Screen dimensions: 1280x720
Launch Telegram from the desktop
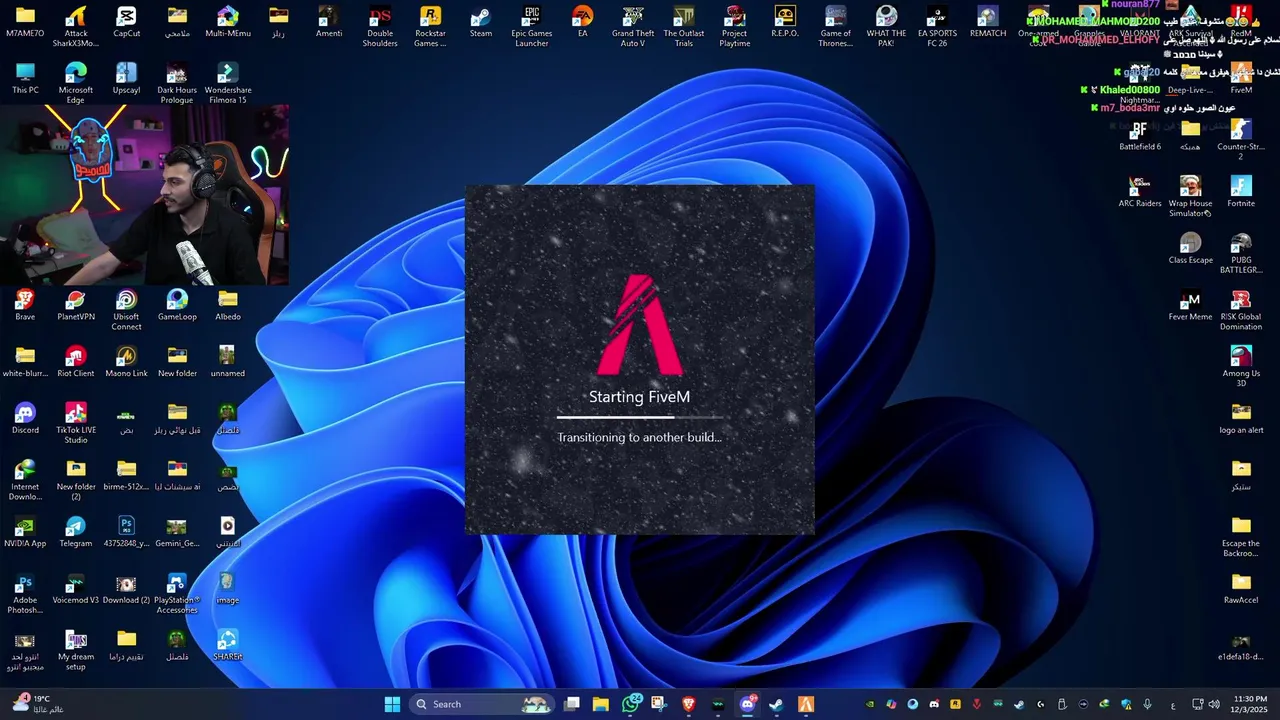76,533
